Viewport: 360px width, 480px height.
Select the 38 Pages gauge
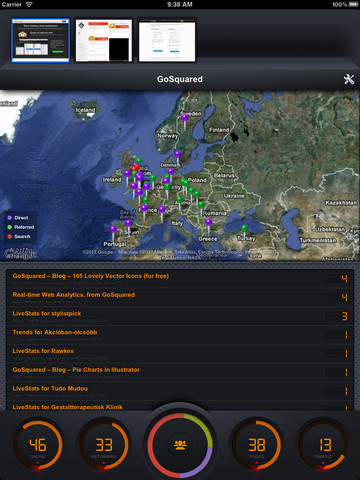click(256, 445)
